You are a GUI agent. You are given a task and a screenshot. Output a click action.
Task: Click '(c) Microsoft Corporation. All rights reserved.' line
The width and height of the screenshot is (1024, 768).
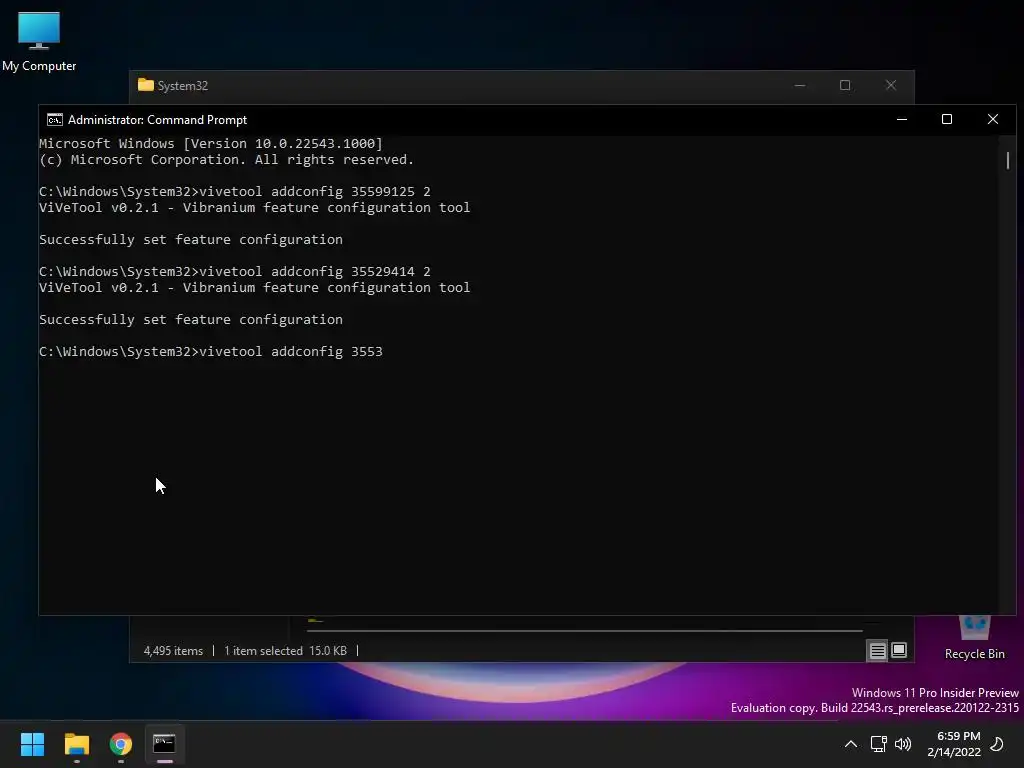pos(227,160)
